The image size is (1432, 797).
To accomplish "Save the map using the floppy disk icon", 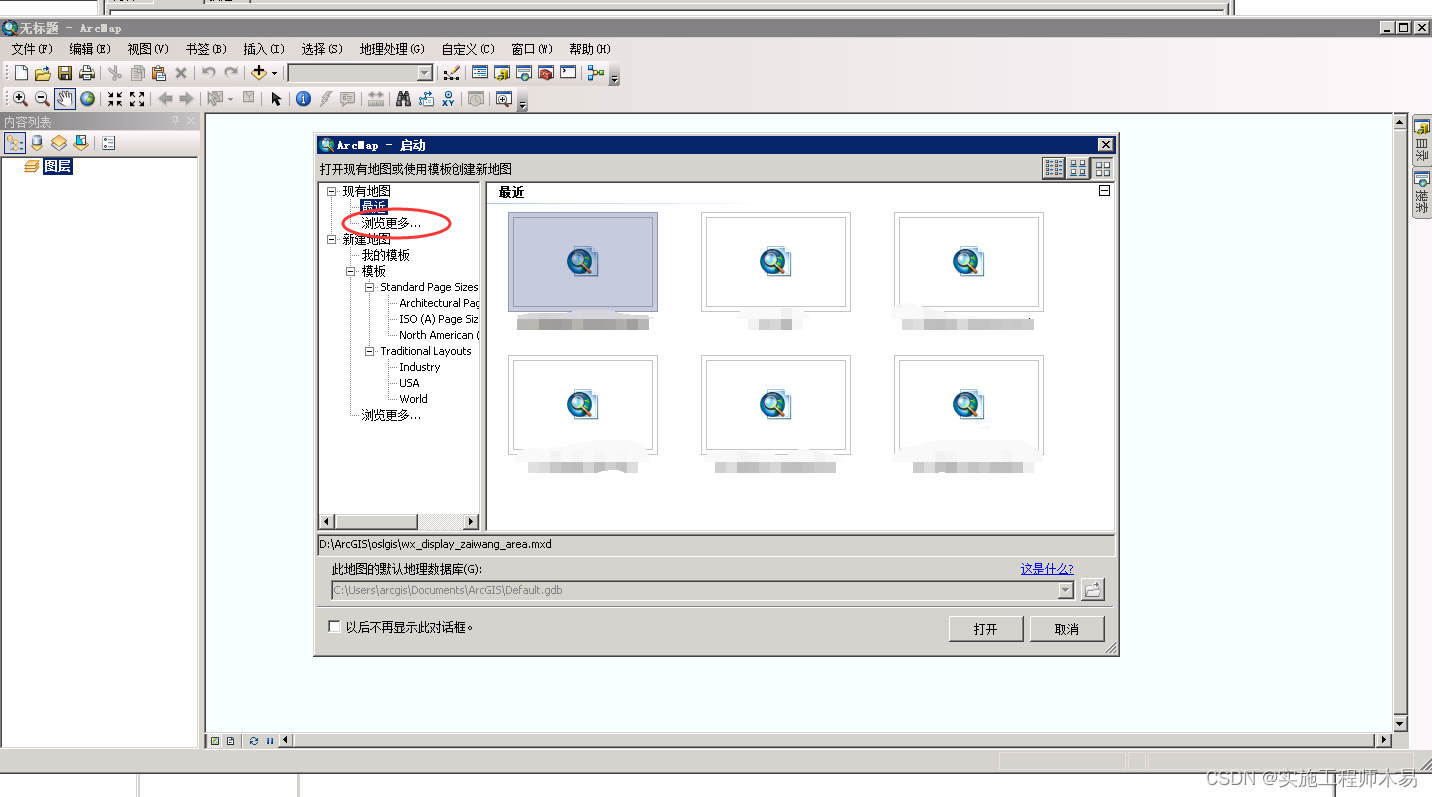I will (x=65, y=73).
